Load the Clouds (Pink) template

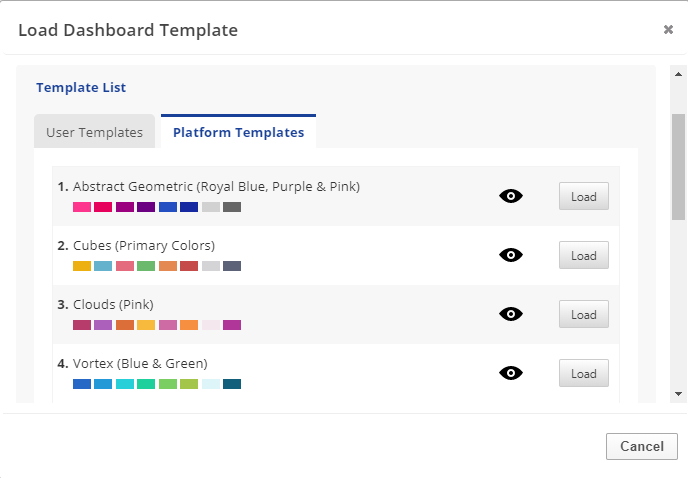point(583,315)
